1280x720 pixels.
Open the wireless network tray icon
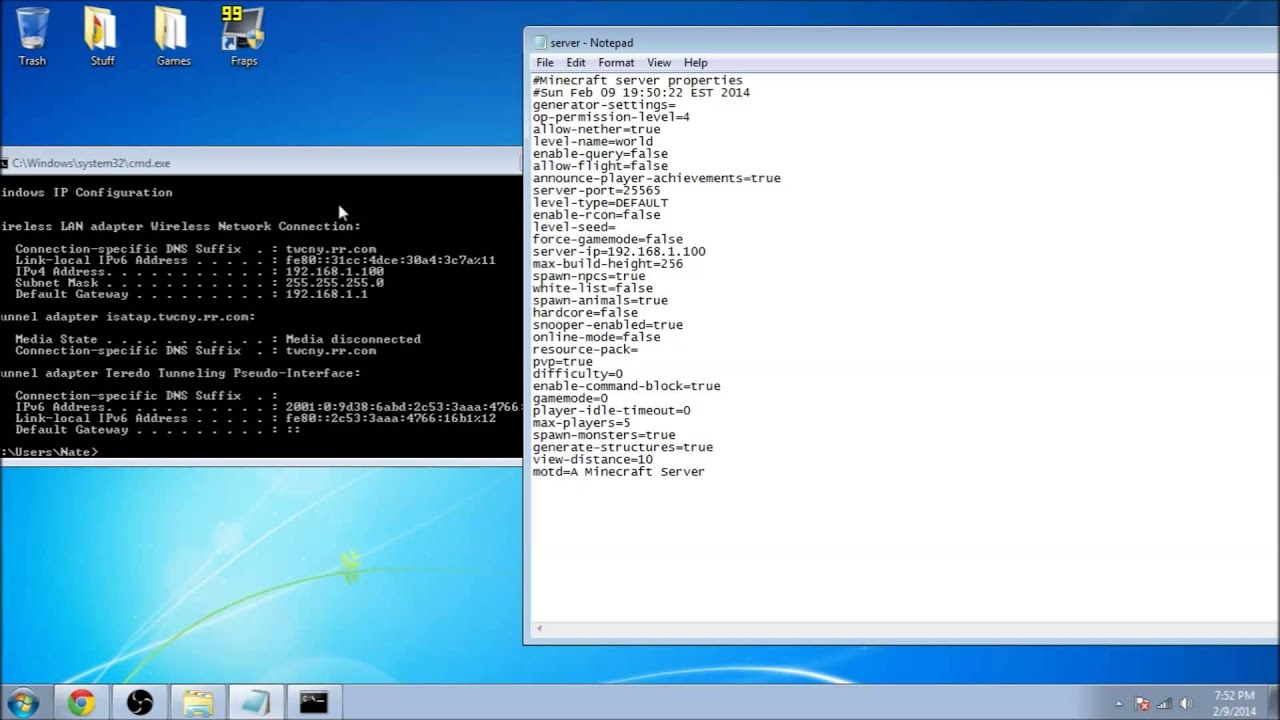tap(1165, 703)
